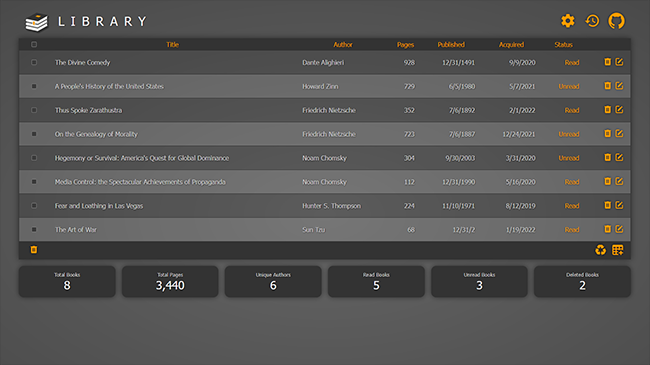Click the Total Pages stat card
Viewport: 650px width, 365px height.
170,282
